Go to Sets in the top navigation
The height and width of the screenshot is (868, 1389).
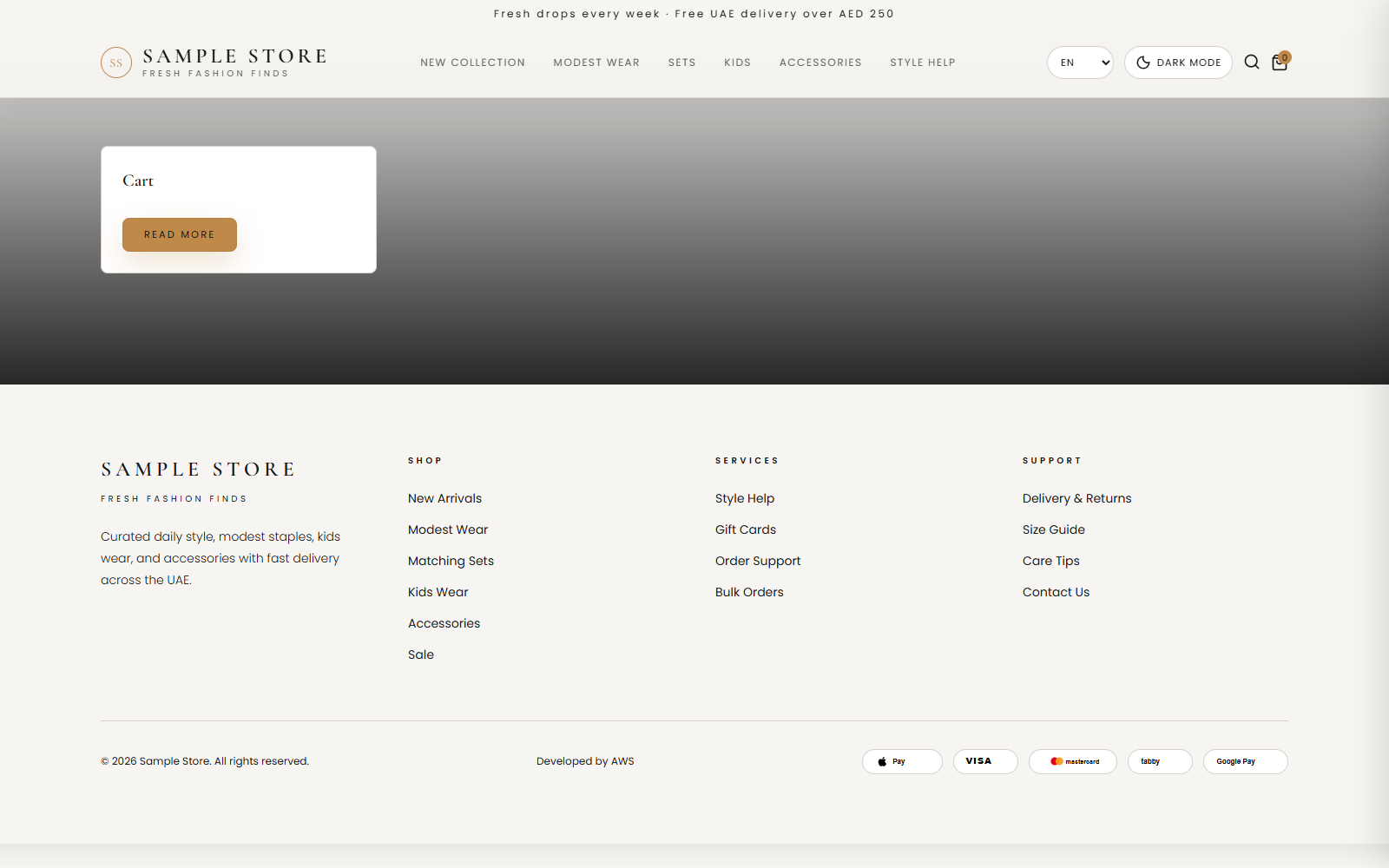coord(681,62)
